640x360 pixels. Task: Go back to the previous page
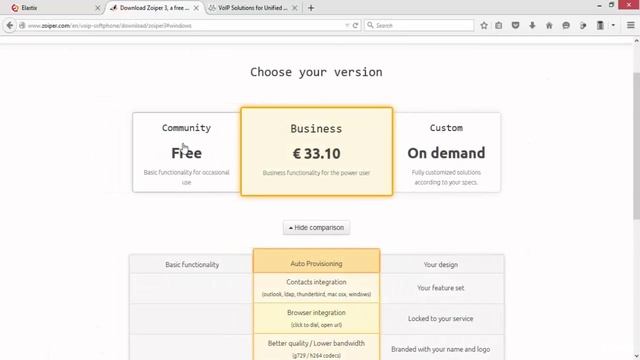pyautogui.click(x=9, y=25)
